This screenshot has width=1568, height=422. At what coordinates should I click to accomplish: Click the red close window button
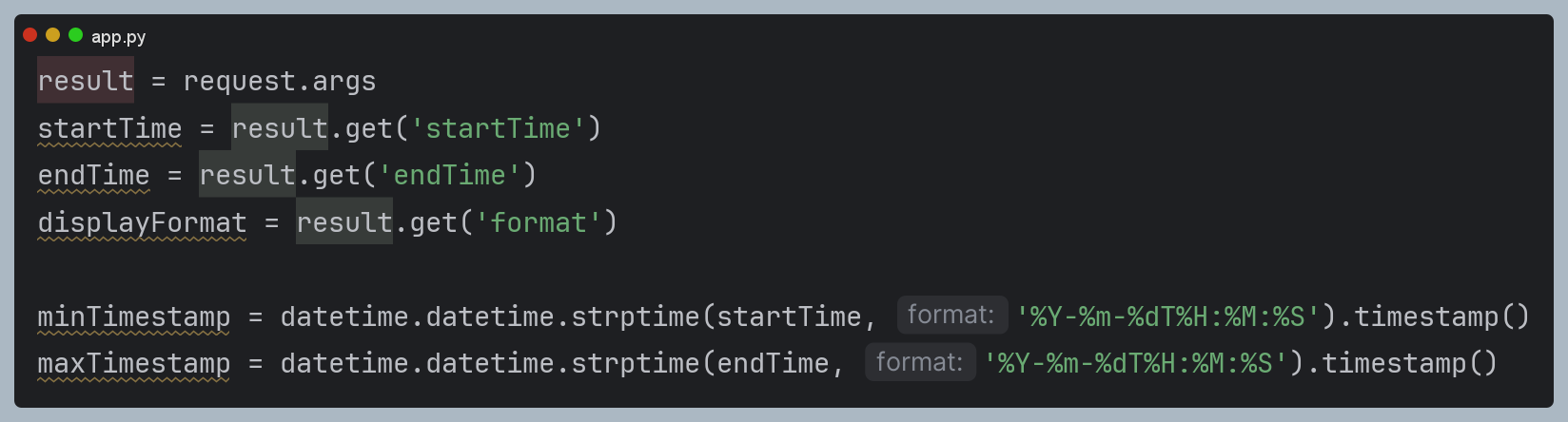pos(29,35)
